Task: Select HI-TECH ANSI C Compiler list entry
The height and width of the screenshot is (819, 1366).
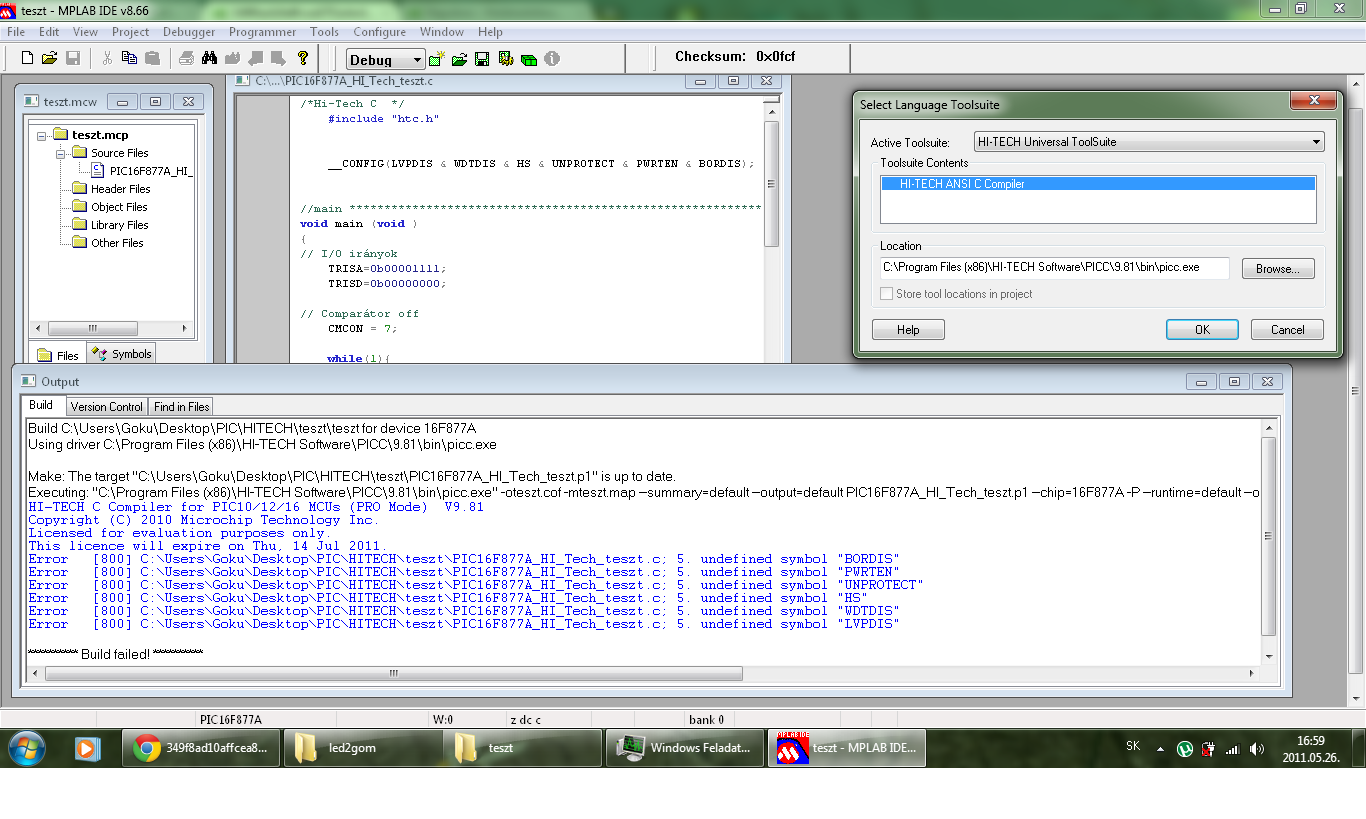Action: pos(1098,184)
